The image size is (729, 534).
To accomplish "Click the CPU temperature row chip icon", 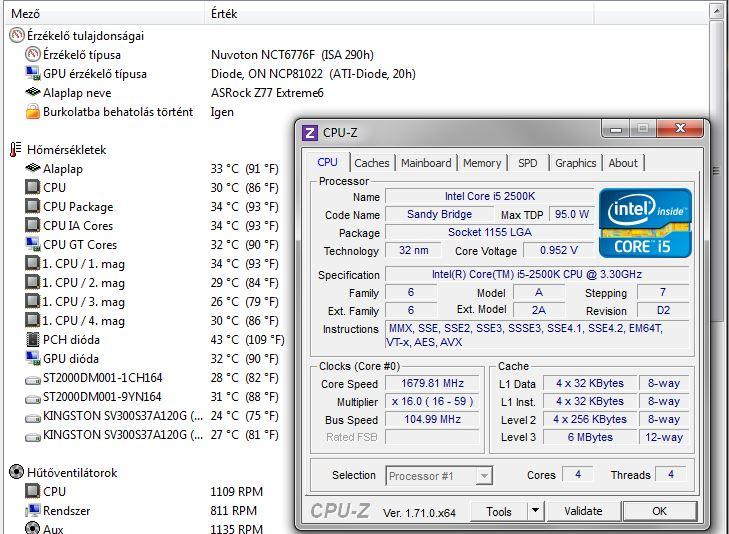I will click(x=33, y=187).
